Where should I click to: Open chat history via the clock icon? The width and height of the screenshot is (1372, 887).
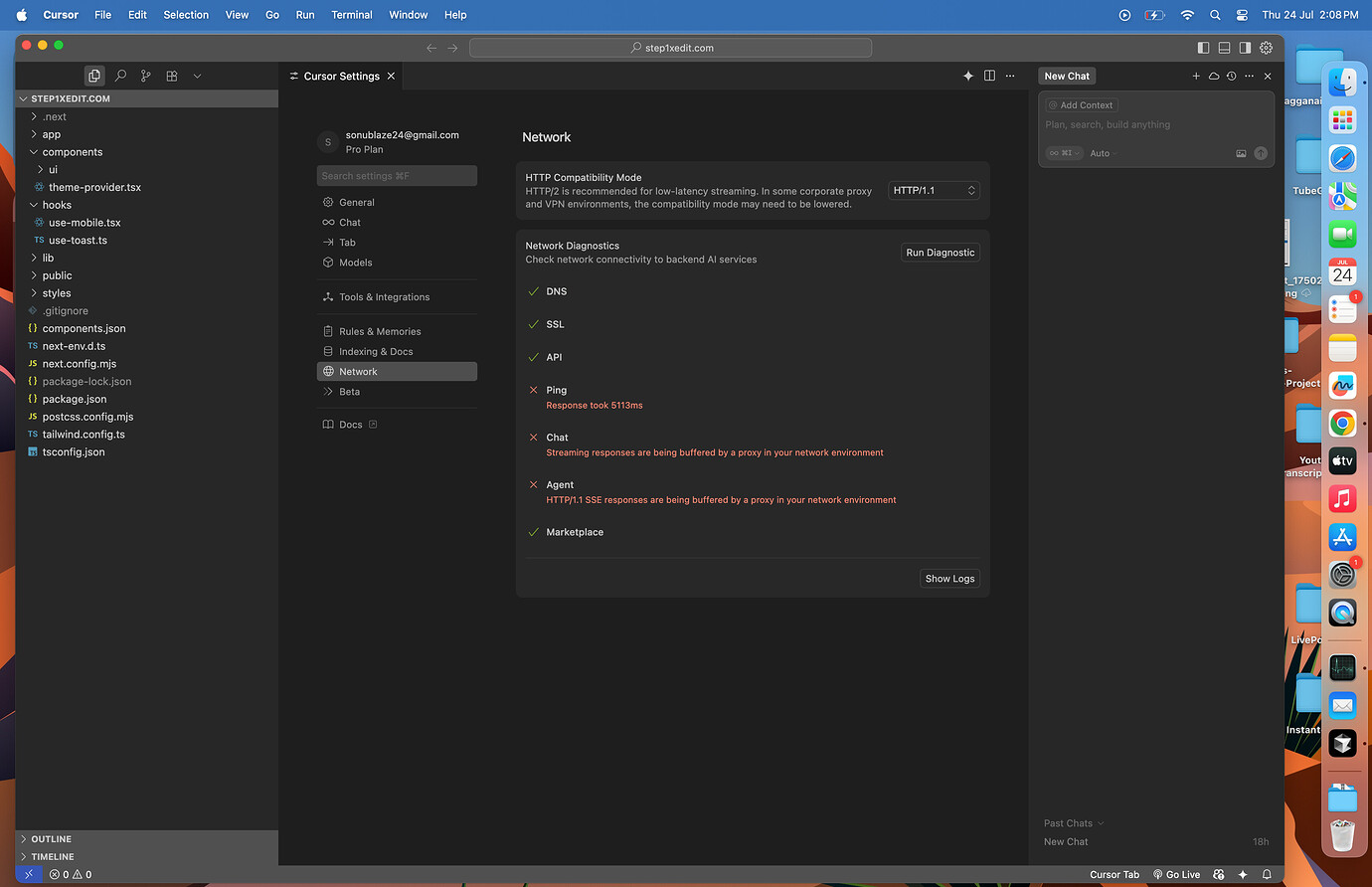1231,76
